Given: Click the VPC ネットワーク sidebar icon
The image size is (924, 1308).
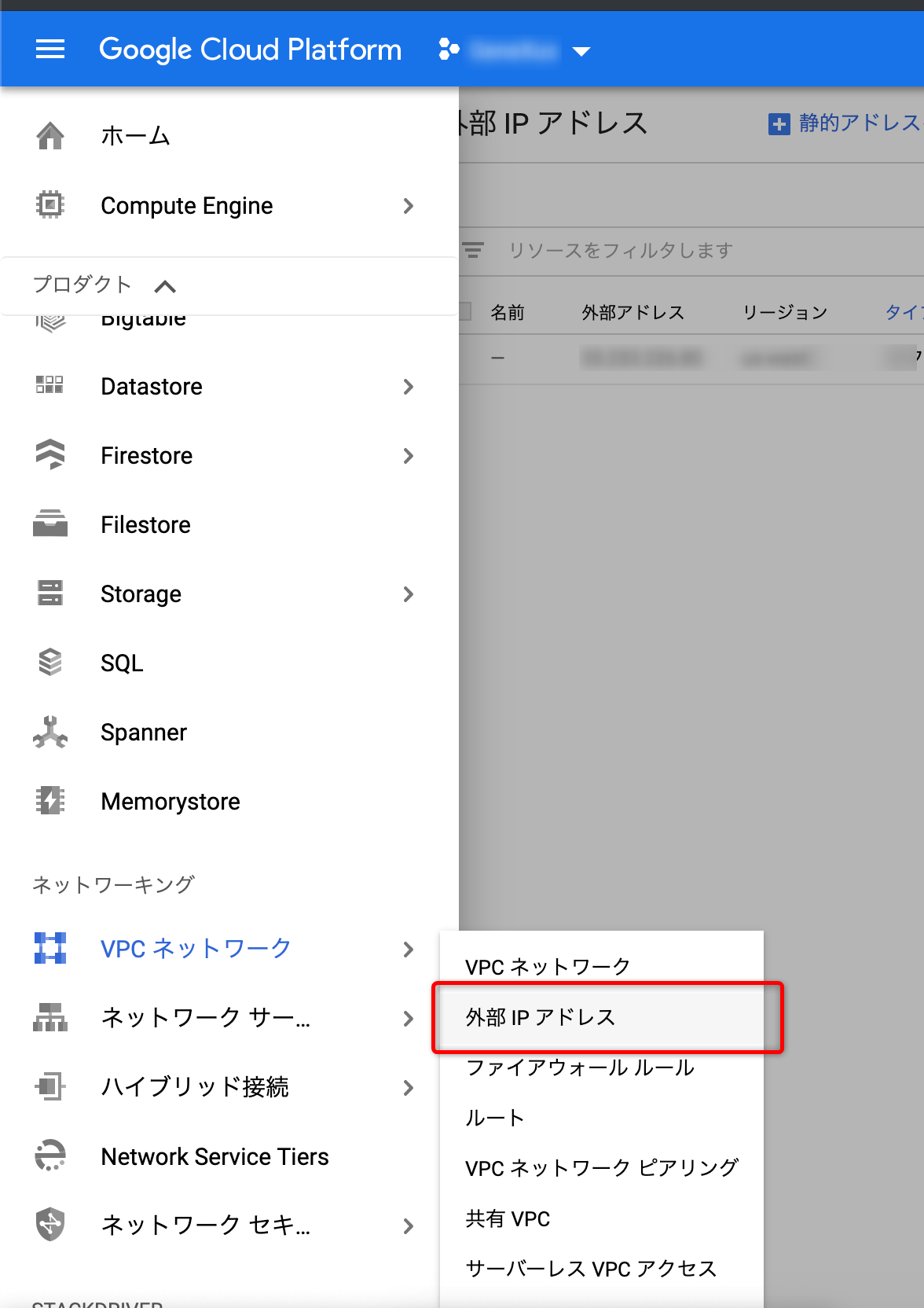Looking at the screenshot, I should (50, 948).
